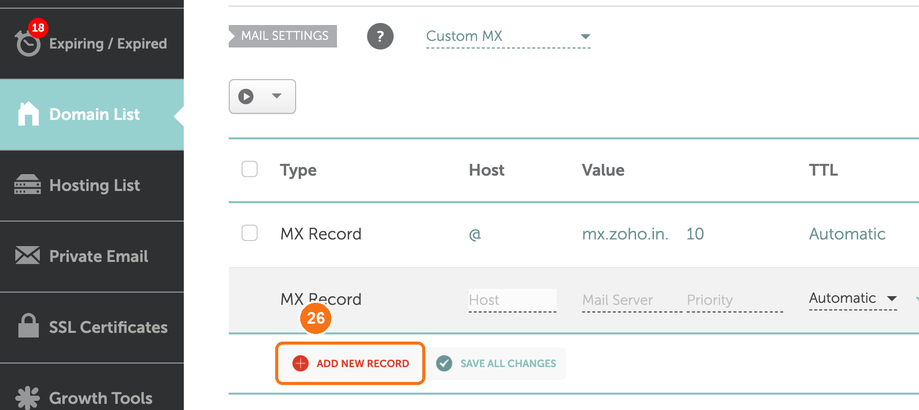Go to Hosting List in sidebar

tap(91, 185)
